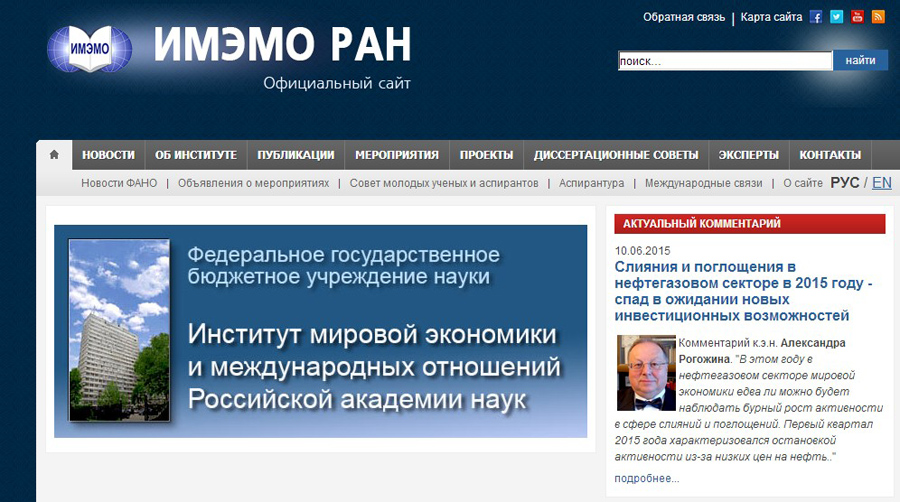This screenshot has width=900, height=502.
Task: Open the Публикации menu
Action: tap(296, 155)
